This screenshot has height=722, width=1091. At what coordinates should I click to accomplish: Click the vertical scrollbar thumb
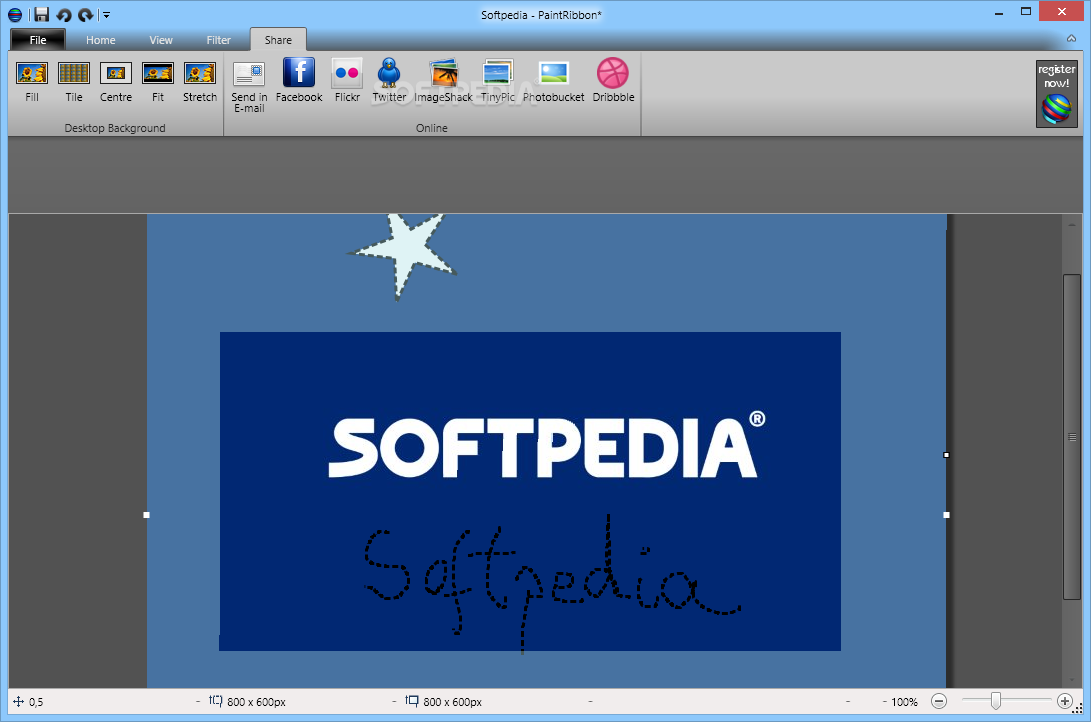[1071, 437]
